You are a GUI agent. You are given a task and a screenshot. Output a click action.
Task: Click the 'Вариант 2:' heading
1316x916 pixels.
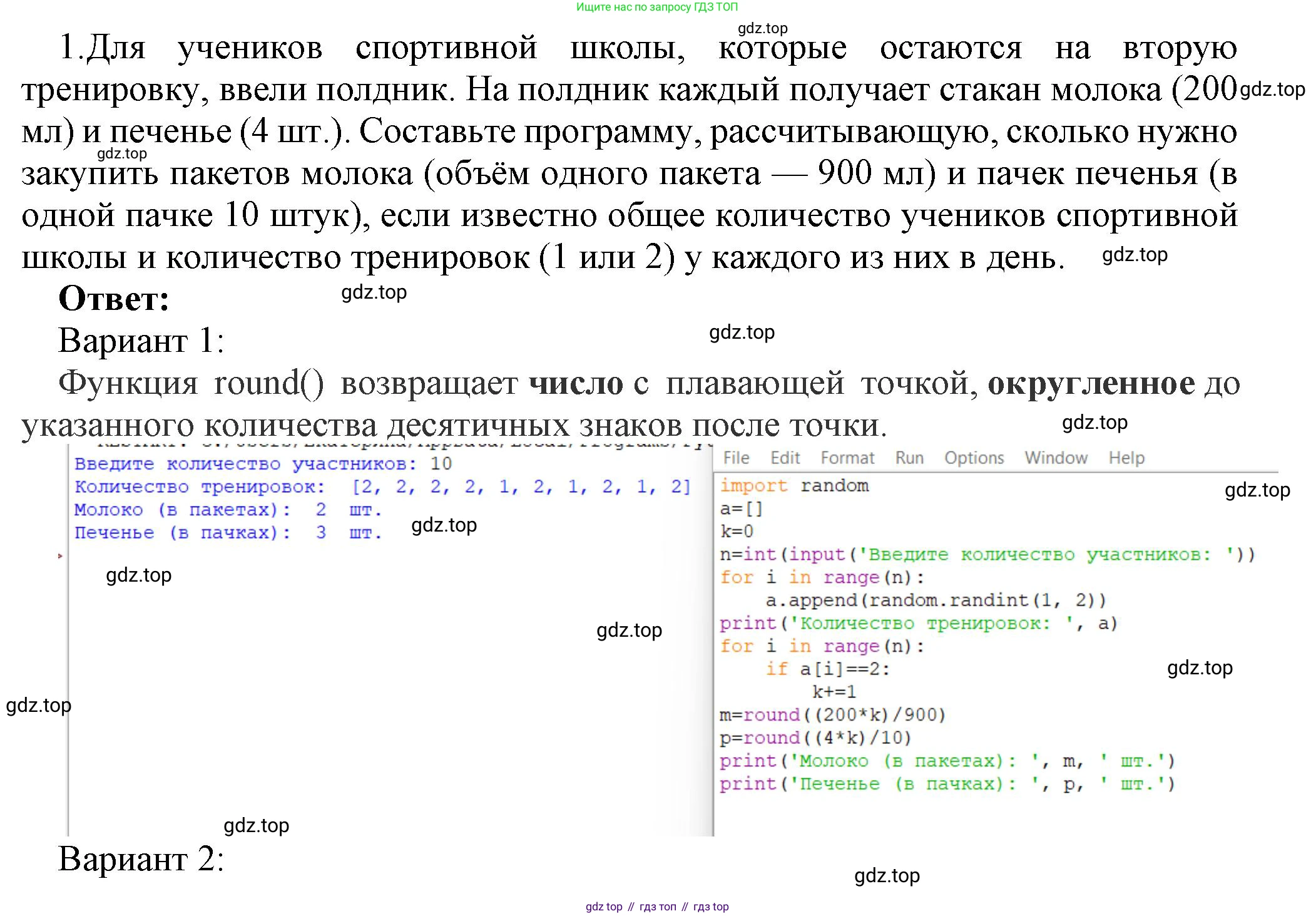141,859
